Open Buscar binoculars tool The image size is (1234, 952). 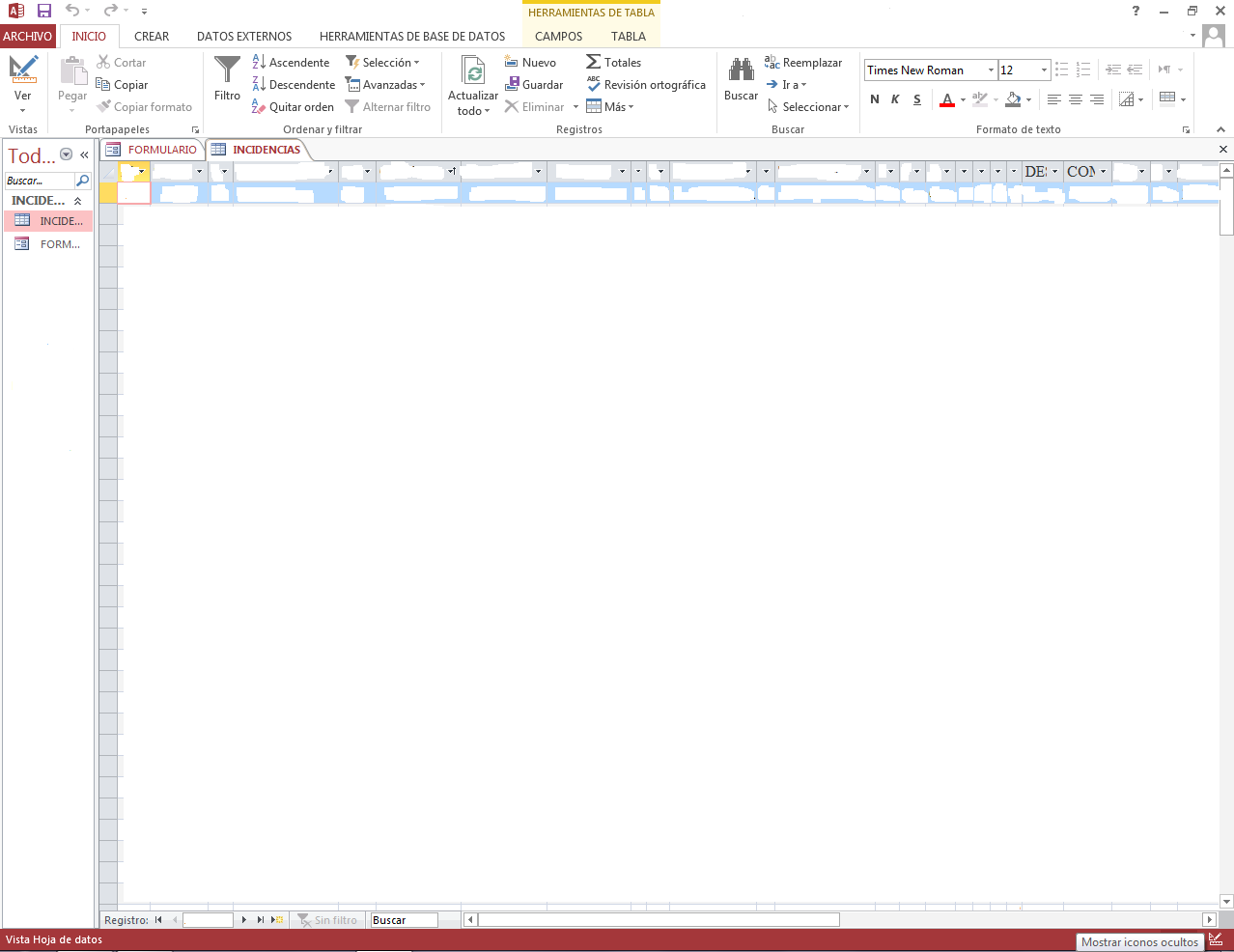(x=741, y=70)
